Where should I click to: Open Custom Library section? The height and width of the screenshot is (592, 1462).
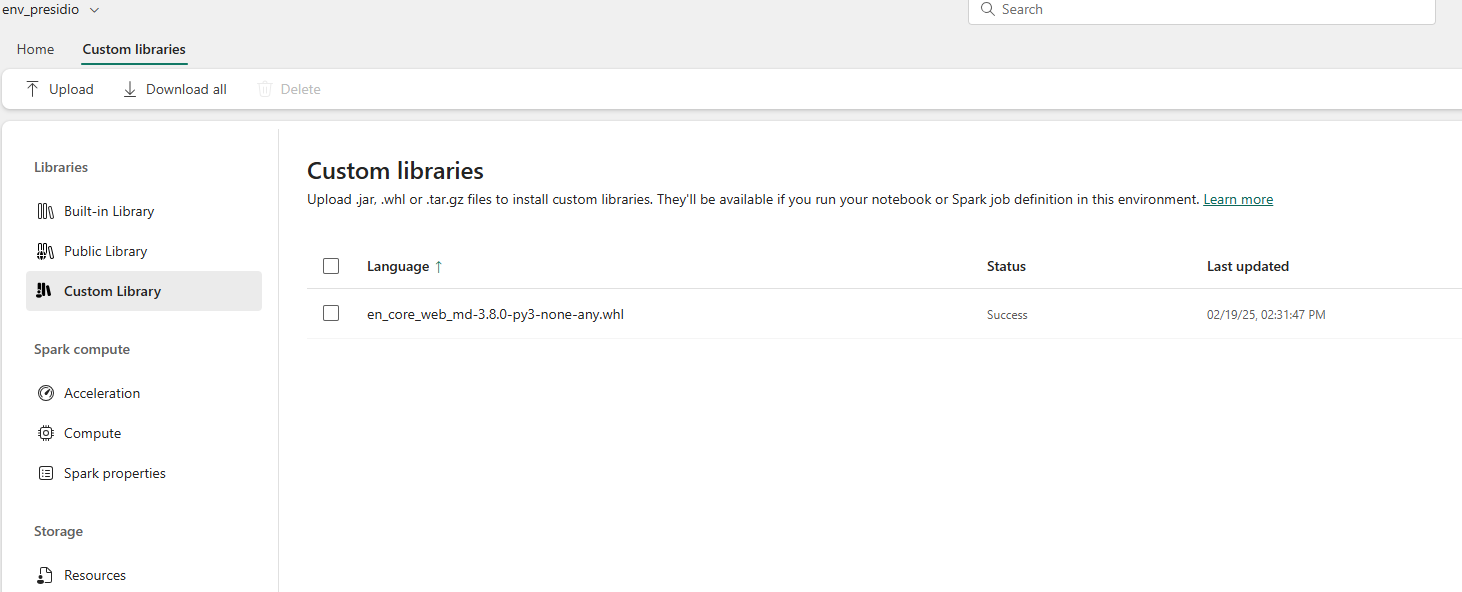(x=144, y=291)
